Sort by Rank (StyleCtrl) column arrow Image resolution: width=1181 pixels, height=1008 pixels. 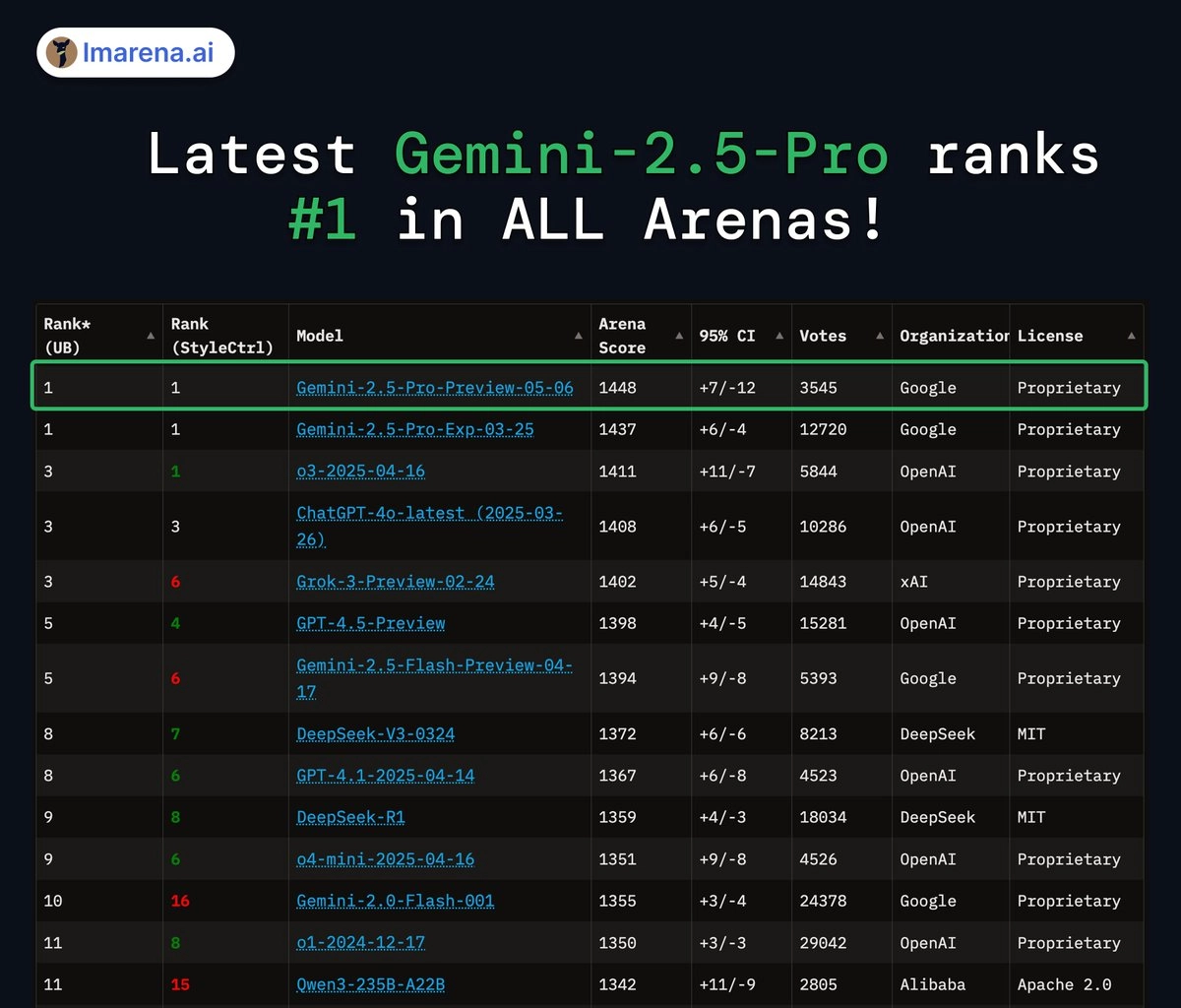tap(277, 336)
